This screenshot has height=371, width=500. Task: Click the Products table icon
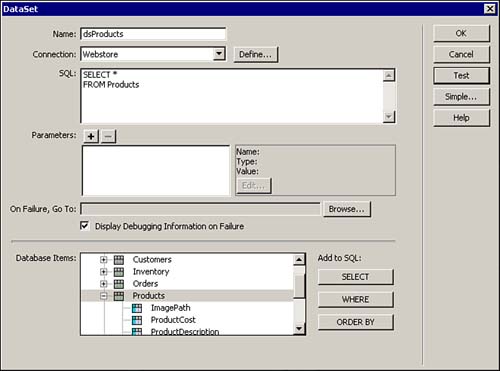coord(119,296)
